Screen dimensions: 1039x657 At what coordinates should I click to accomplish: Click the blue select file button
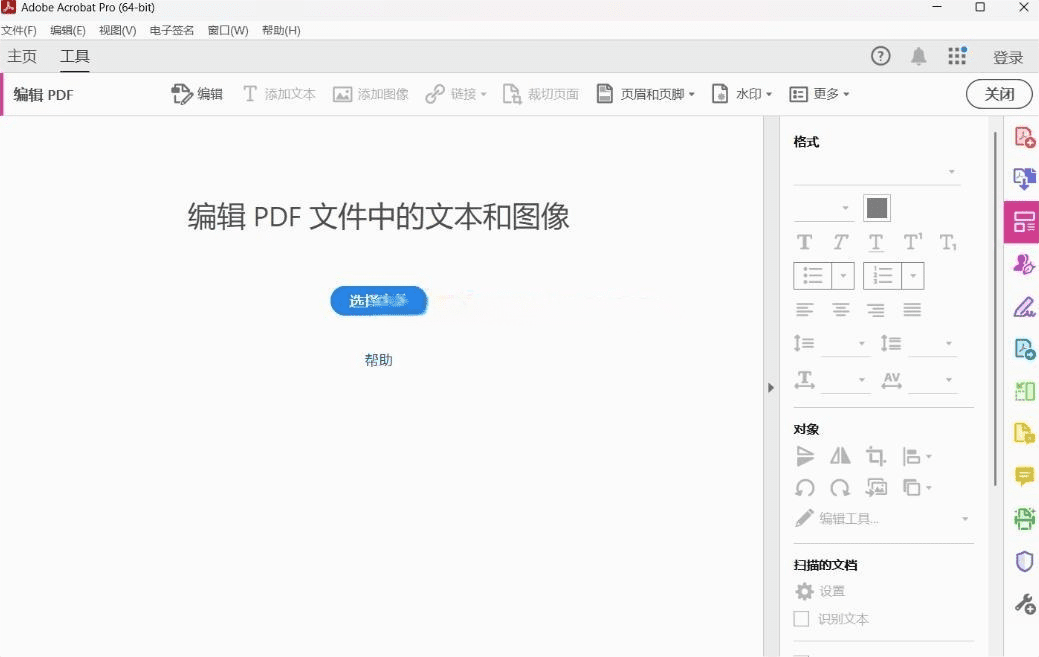[378, 301]
